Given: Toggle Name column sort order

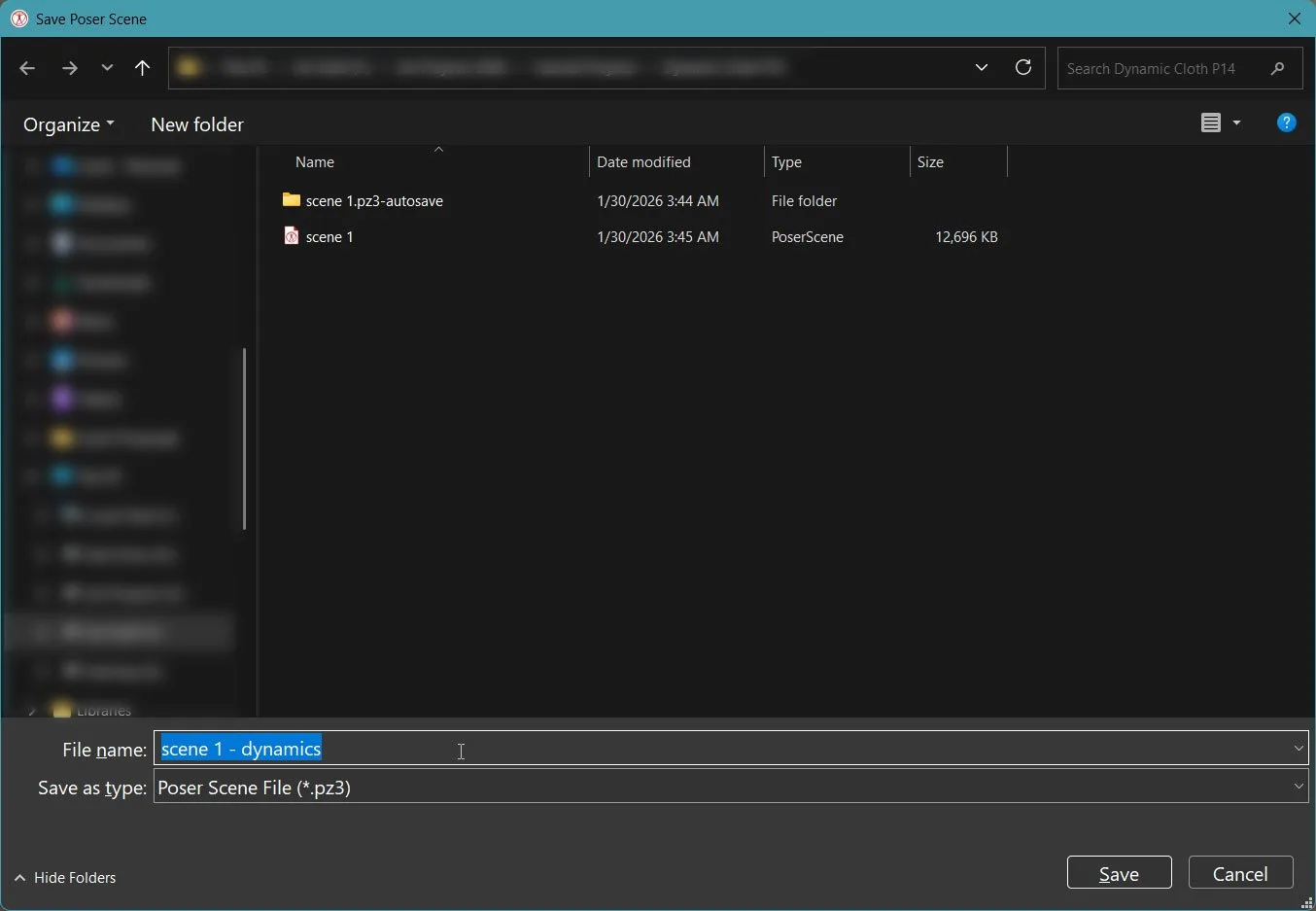Looking at the screenshot, I should (315, 161).
